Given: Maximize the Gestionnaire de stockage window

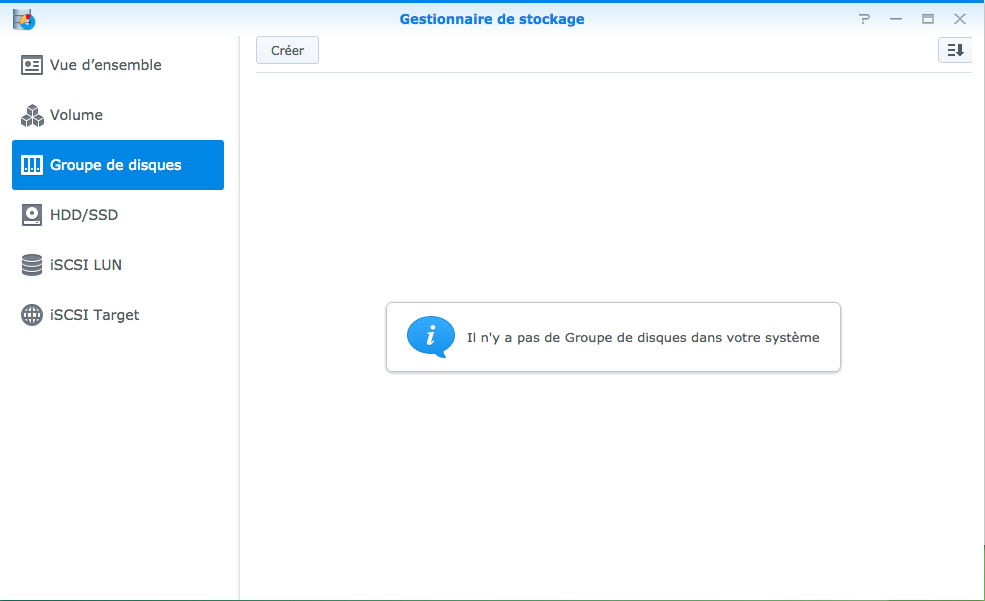Looking at the screenshot, I should coord(928,19).
